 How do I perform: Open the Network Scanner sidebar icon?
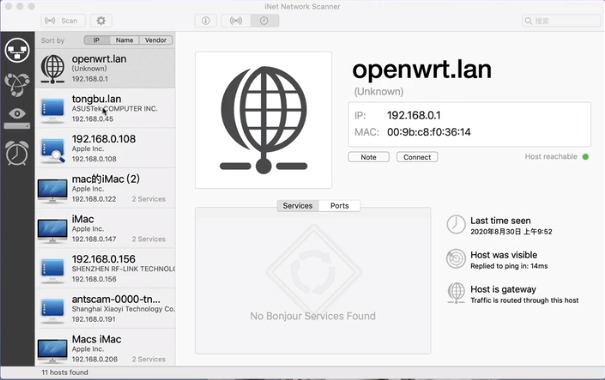(x=17, y=51)
